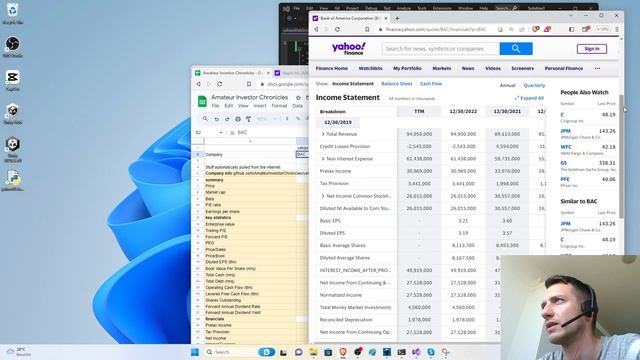Star the Amateur Investor Chronicles spreadsheet
The image size is (640, 360).
(298, 98)
